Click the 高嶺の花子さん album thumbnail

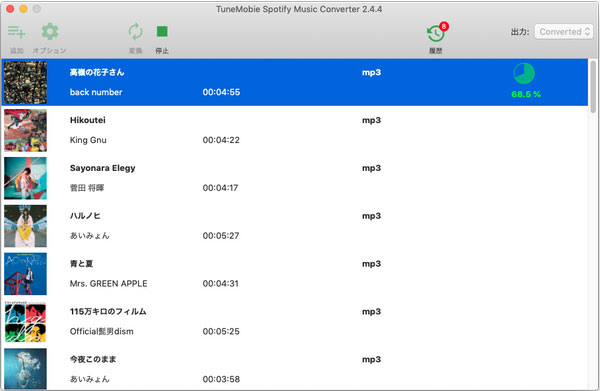click(x=25, y=82)
